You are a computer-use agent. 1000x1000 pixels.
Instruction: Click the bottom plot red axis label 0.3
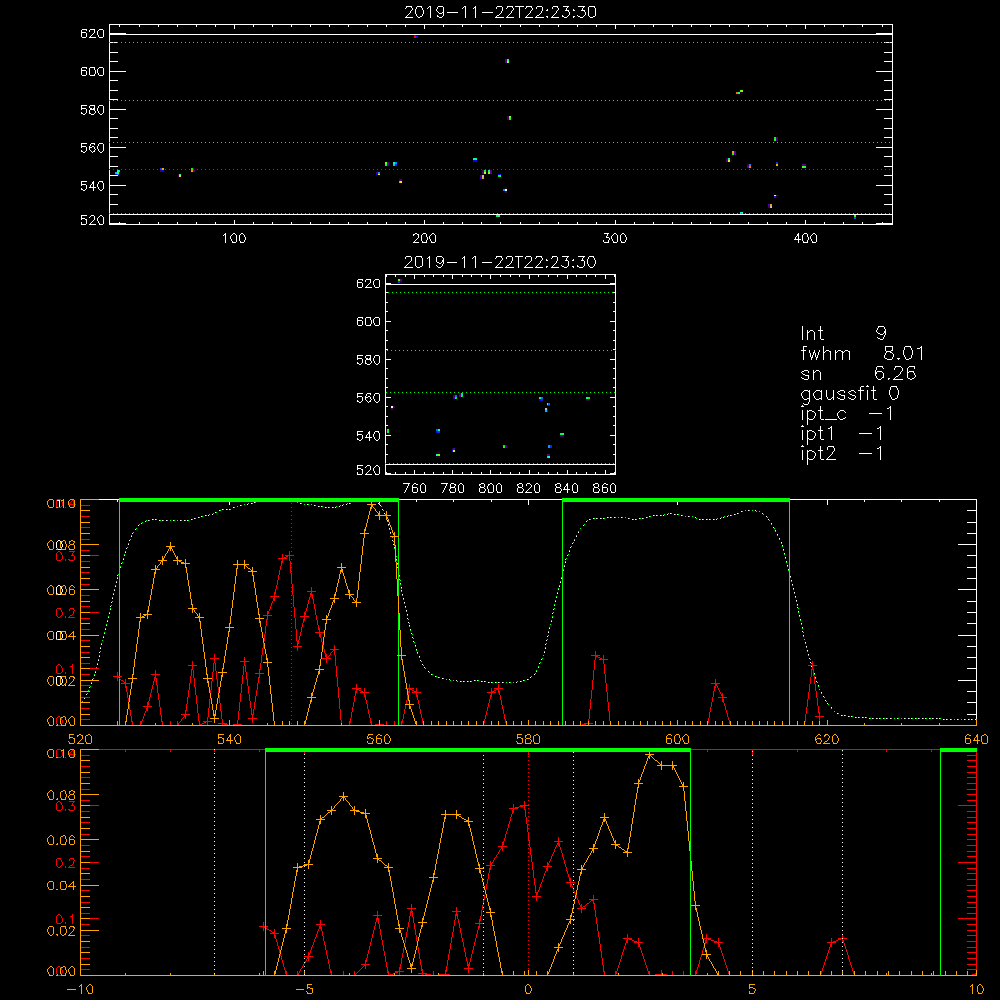(x=66, y=806)
